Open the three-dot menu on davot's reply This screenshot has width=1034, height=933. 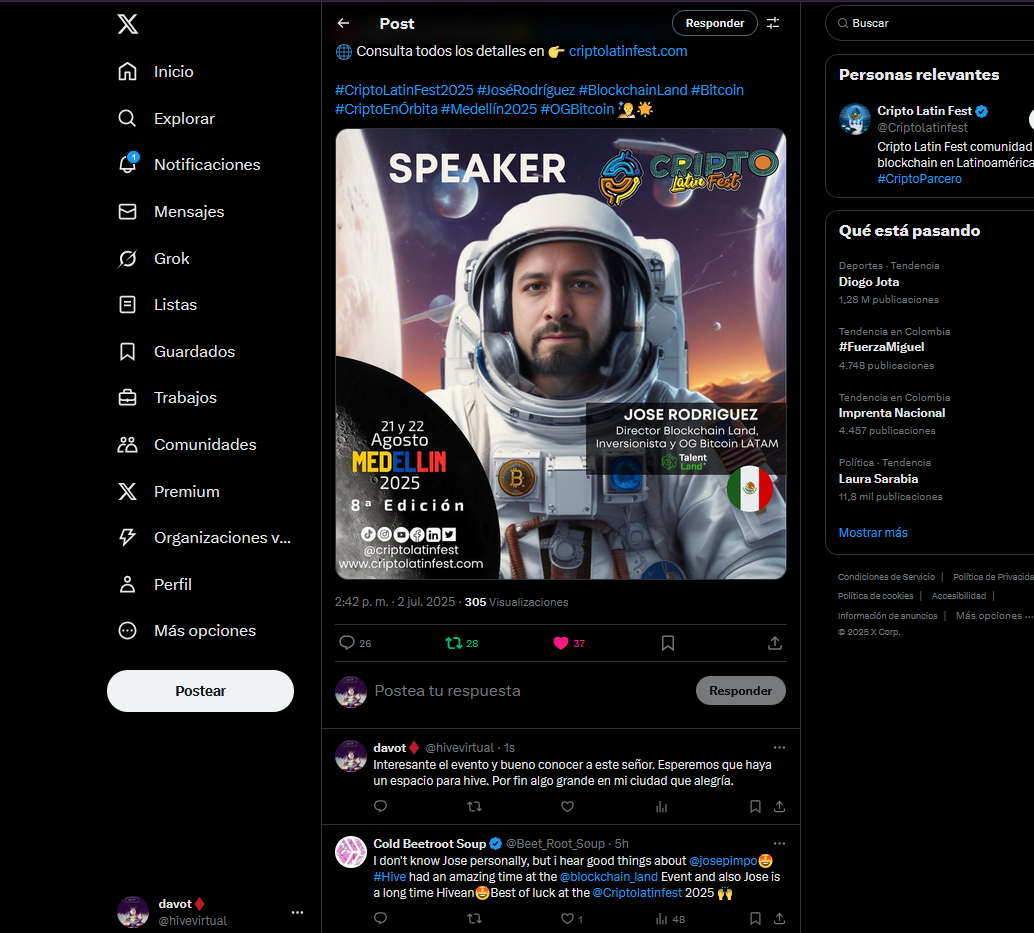pos(779,747)
